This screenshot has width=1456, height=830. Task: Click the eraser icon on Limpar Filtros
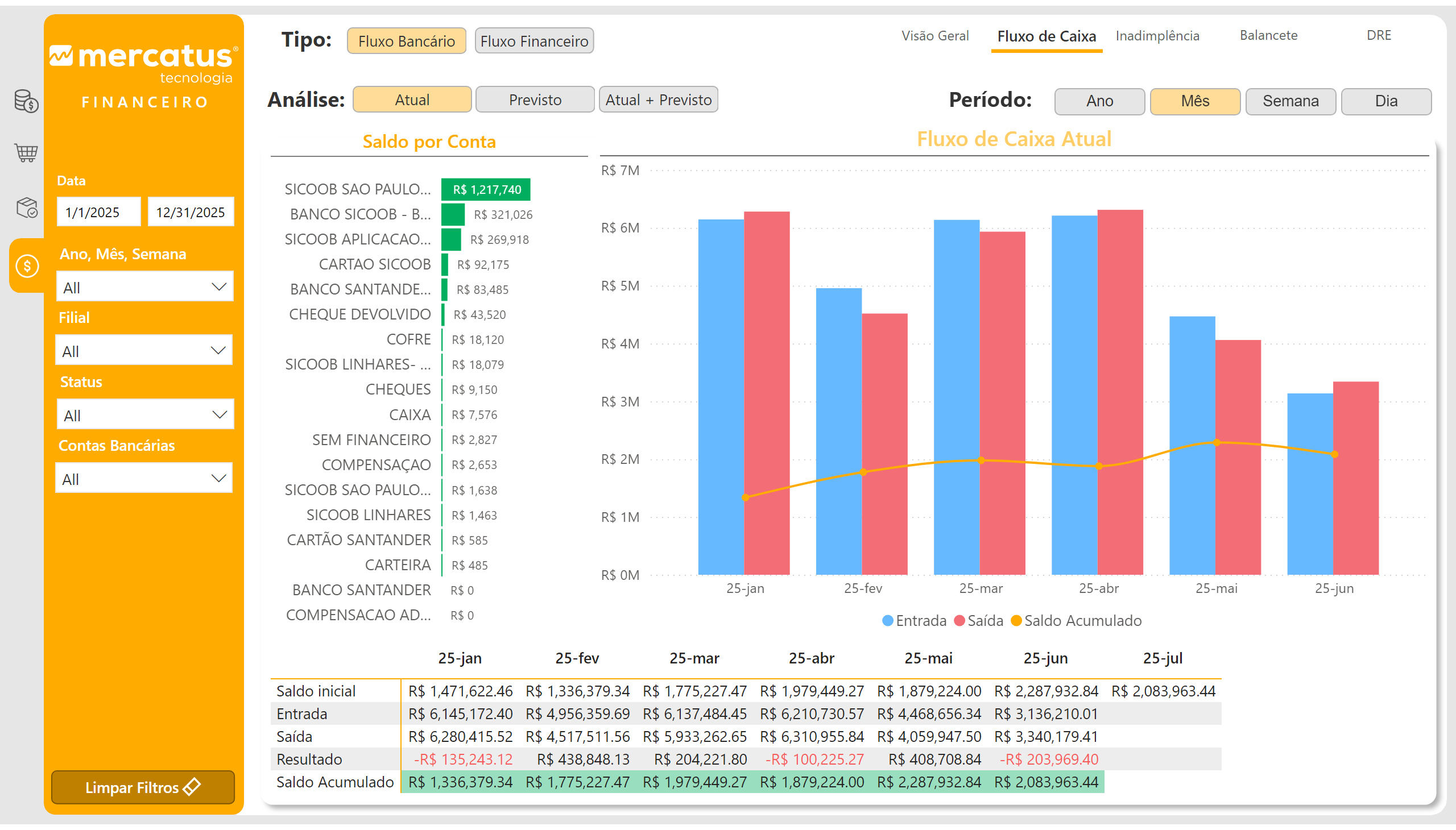pos(192,787)
